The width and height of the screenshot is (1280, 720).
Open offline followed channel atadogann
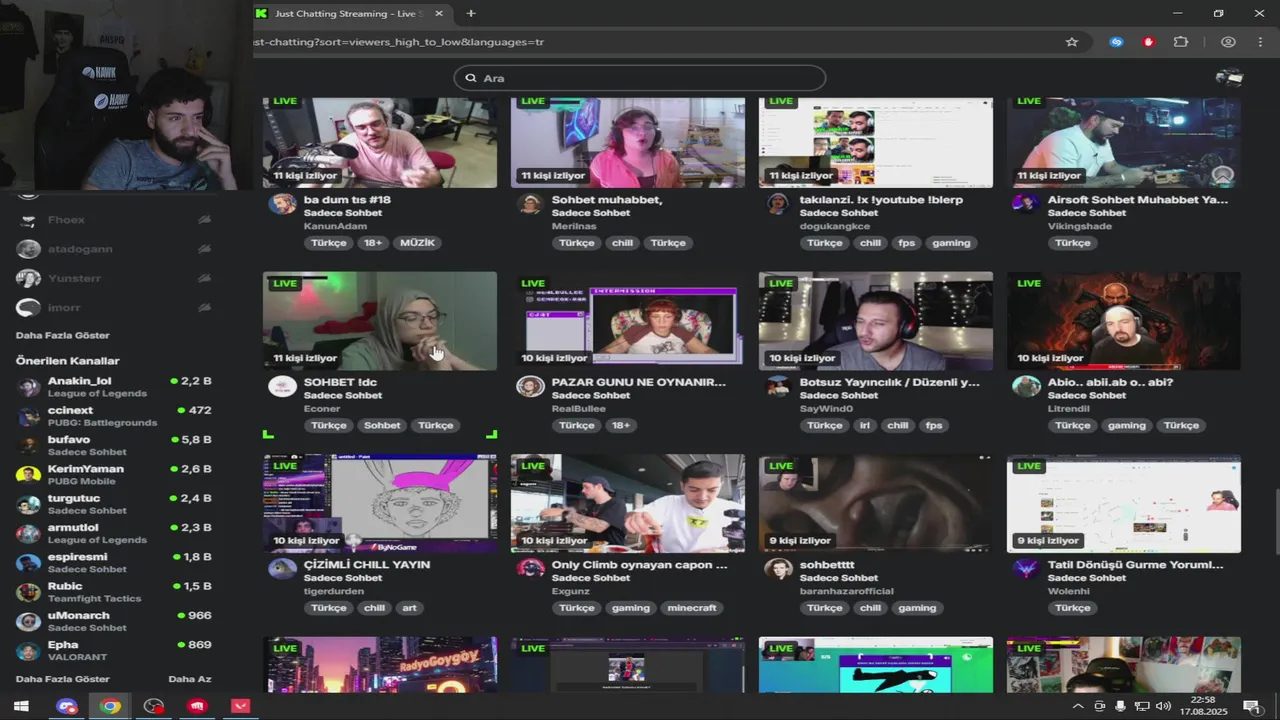click(114, 249)
